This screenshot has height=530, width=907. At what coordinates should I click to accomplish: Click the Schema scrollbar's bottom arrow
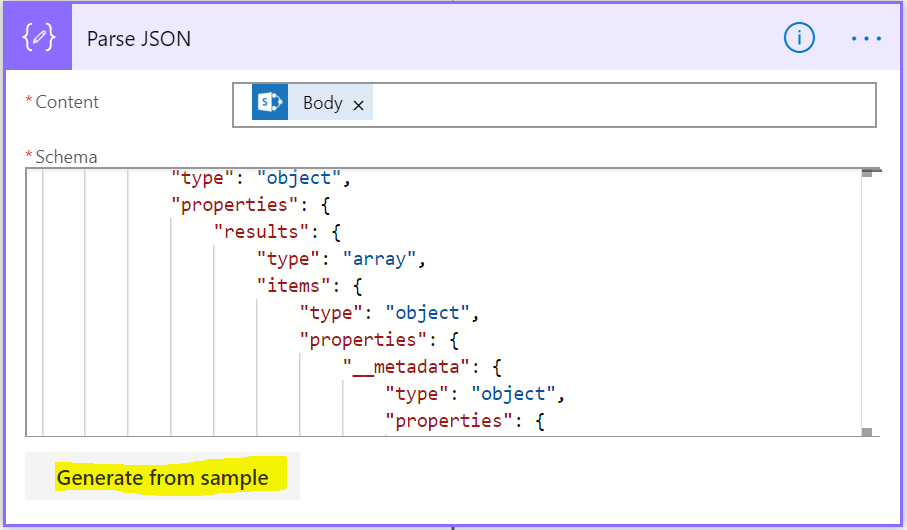click(867, 431)
